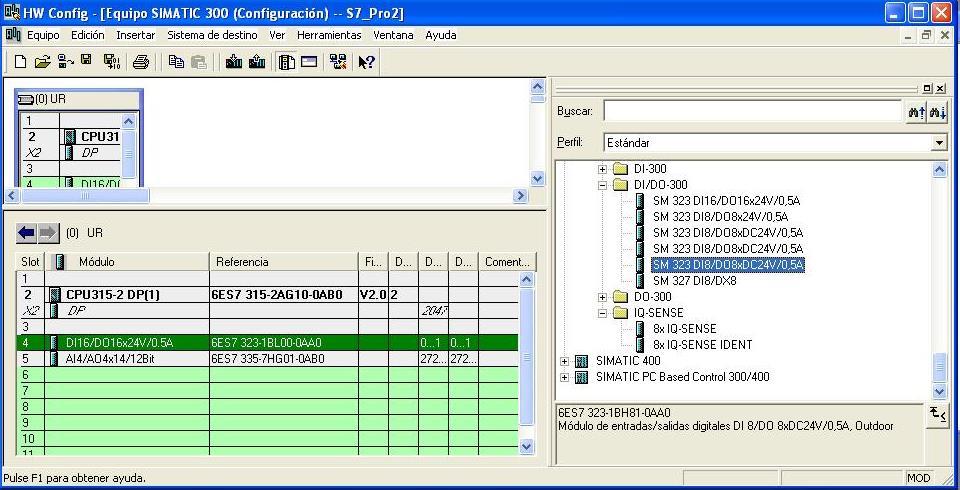Viewport: 960px width, 490px height.
Task: Open the Equipo menu
Action: click(43, 36)
